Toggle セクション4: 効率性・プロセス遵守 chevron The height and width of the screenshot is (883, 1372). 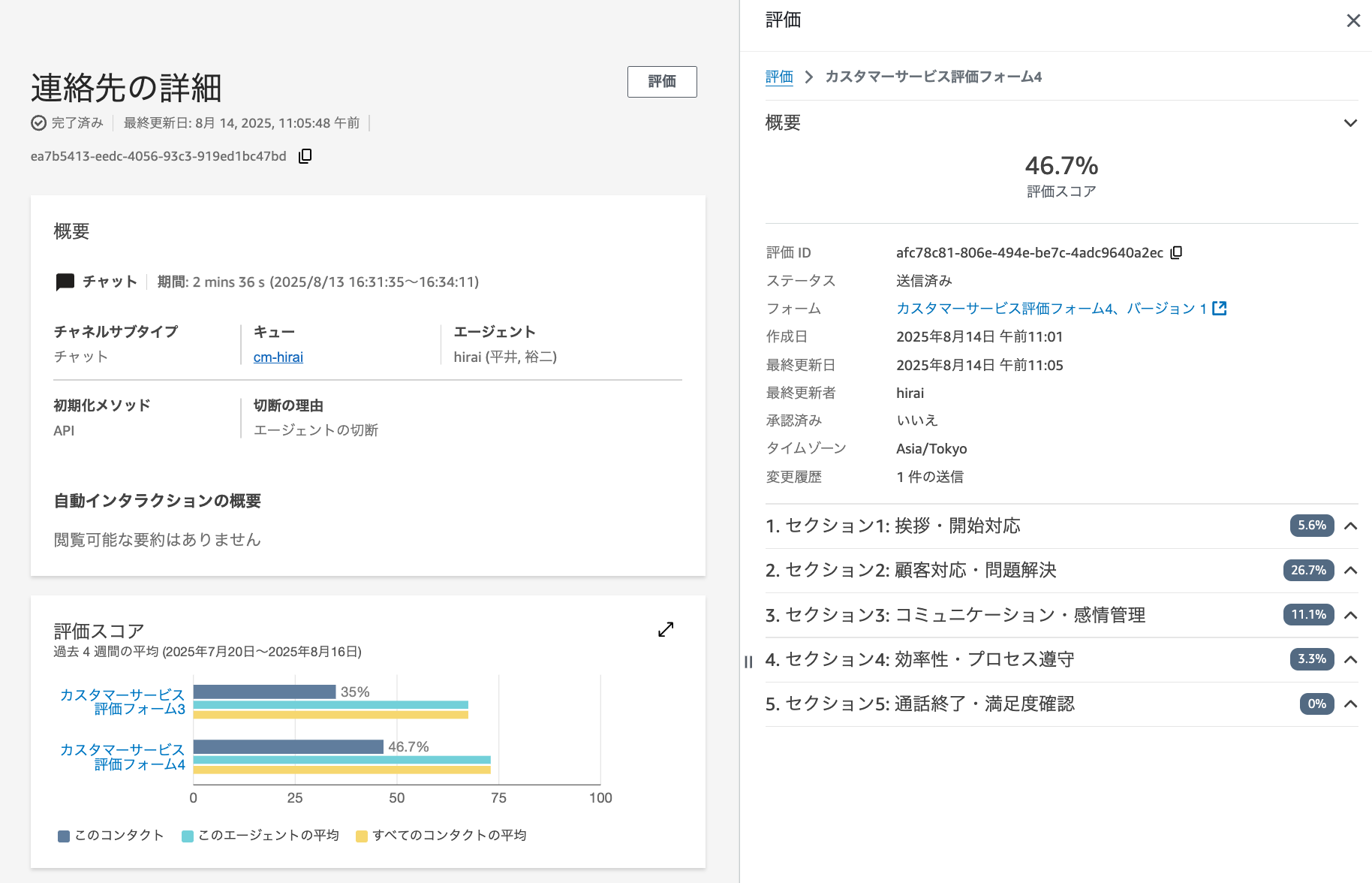[x=1350, y=659]
